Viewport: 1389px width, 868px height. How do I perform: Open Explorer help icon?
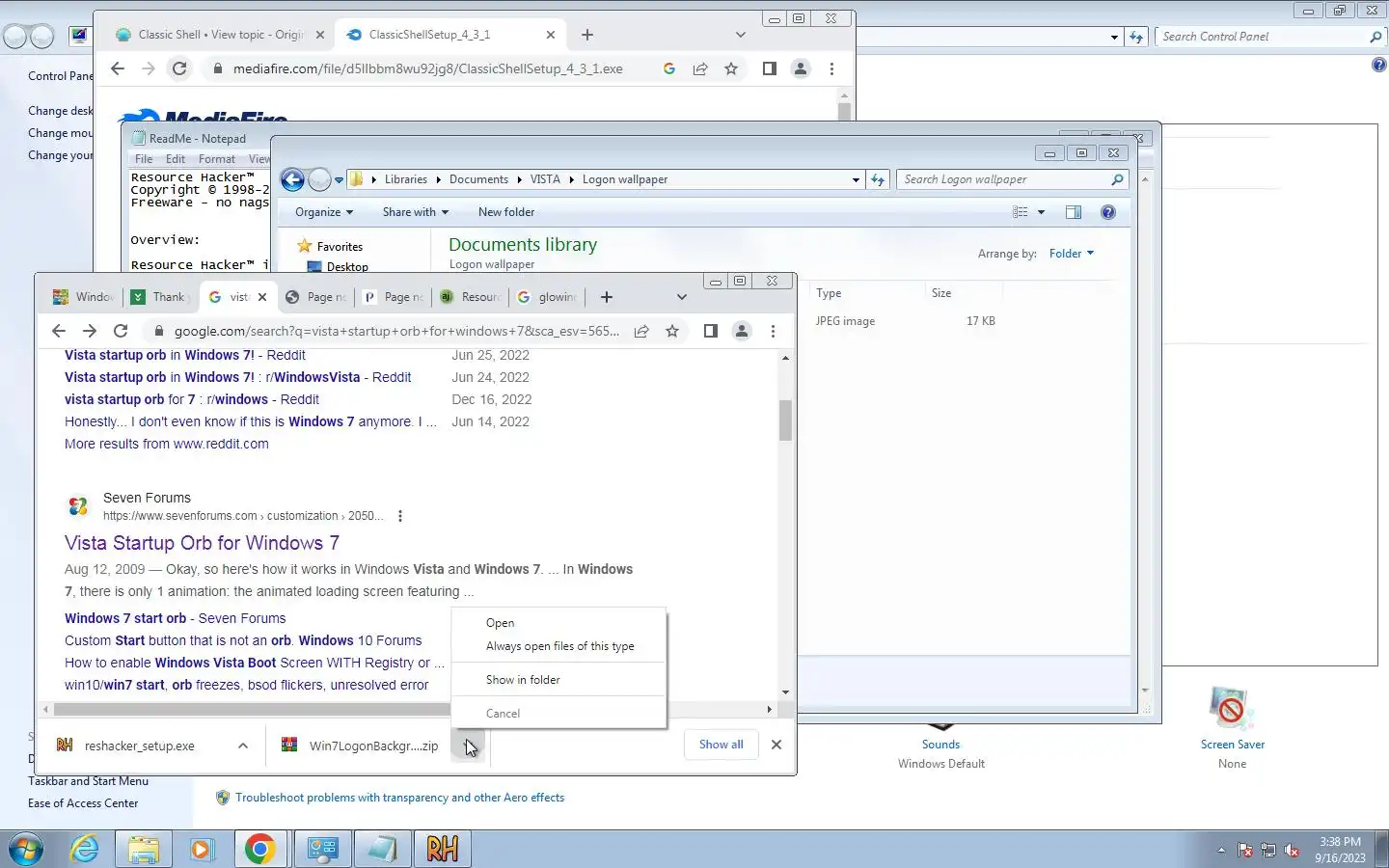(x=1108, y=212)
